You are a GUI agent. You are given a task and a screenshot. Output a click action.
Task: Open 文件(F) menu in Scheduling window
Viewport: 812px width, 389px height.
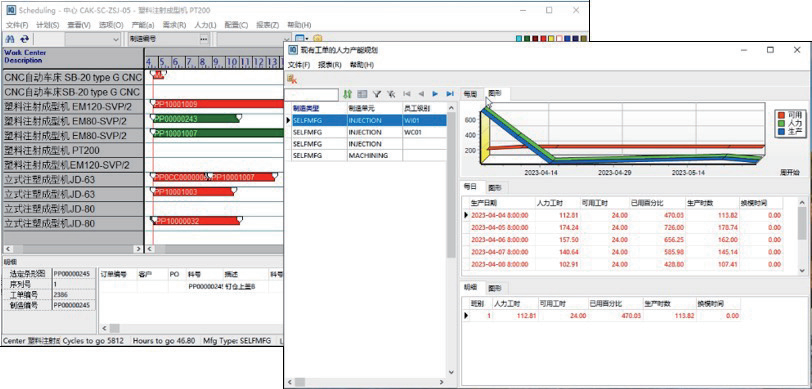point(17,25)
